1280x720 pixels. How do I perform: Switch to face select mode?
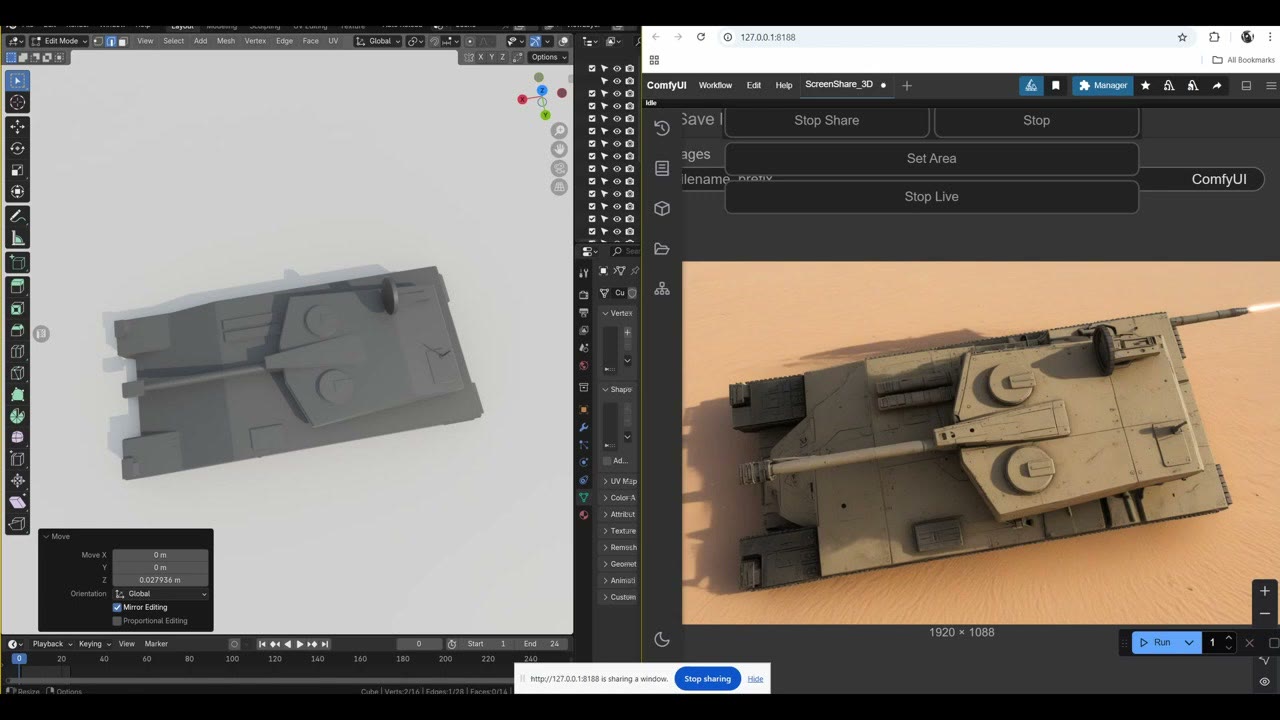(x=122, y=41)
